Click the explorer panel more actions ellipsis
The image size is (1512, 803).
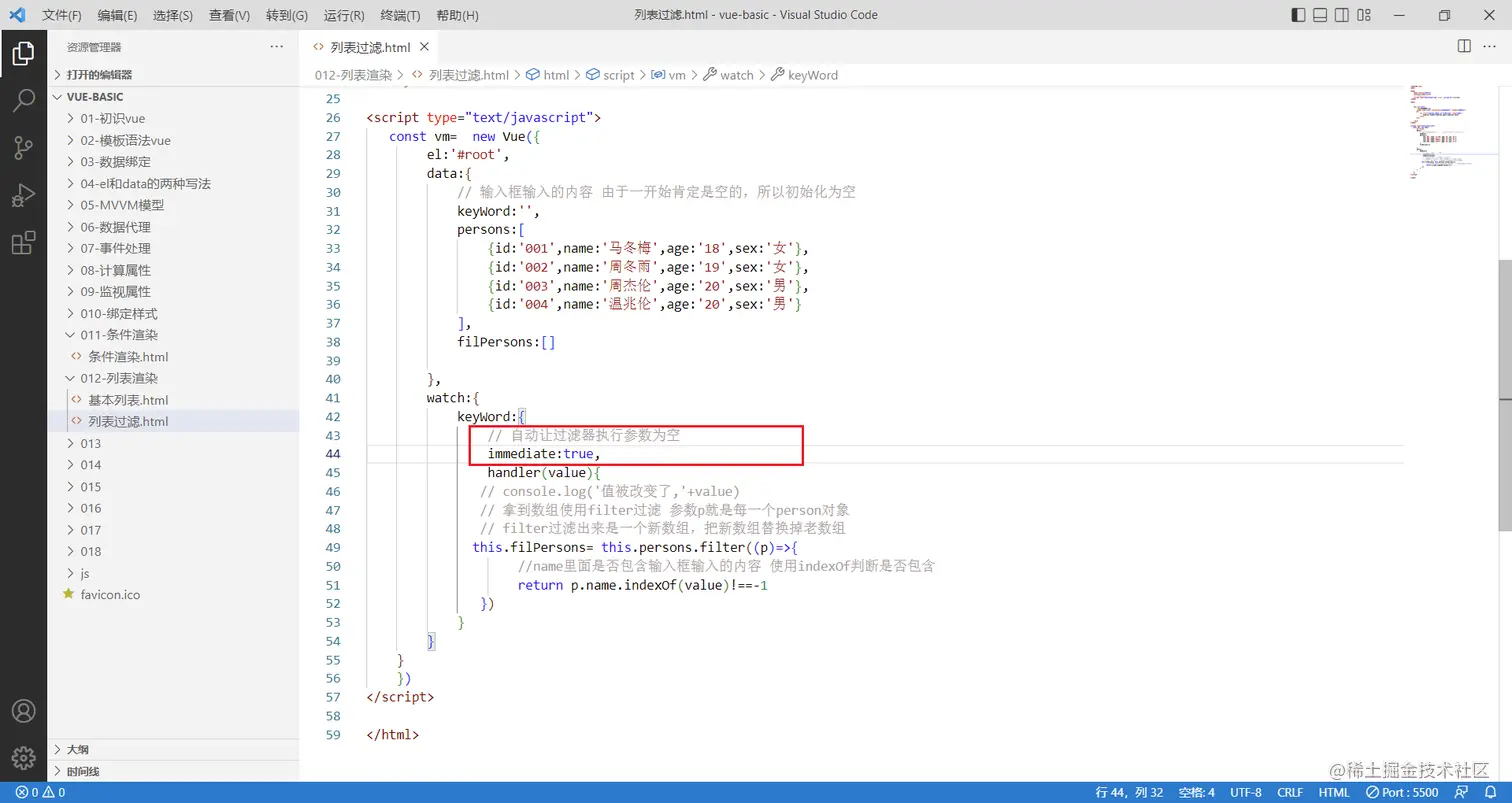coord(277,47)
